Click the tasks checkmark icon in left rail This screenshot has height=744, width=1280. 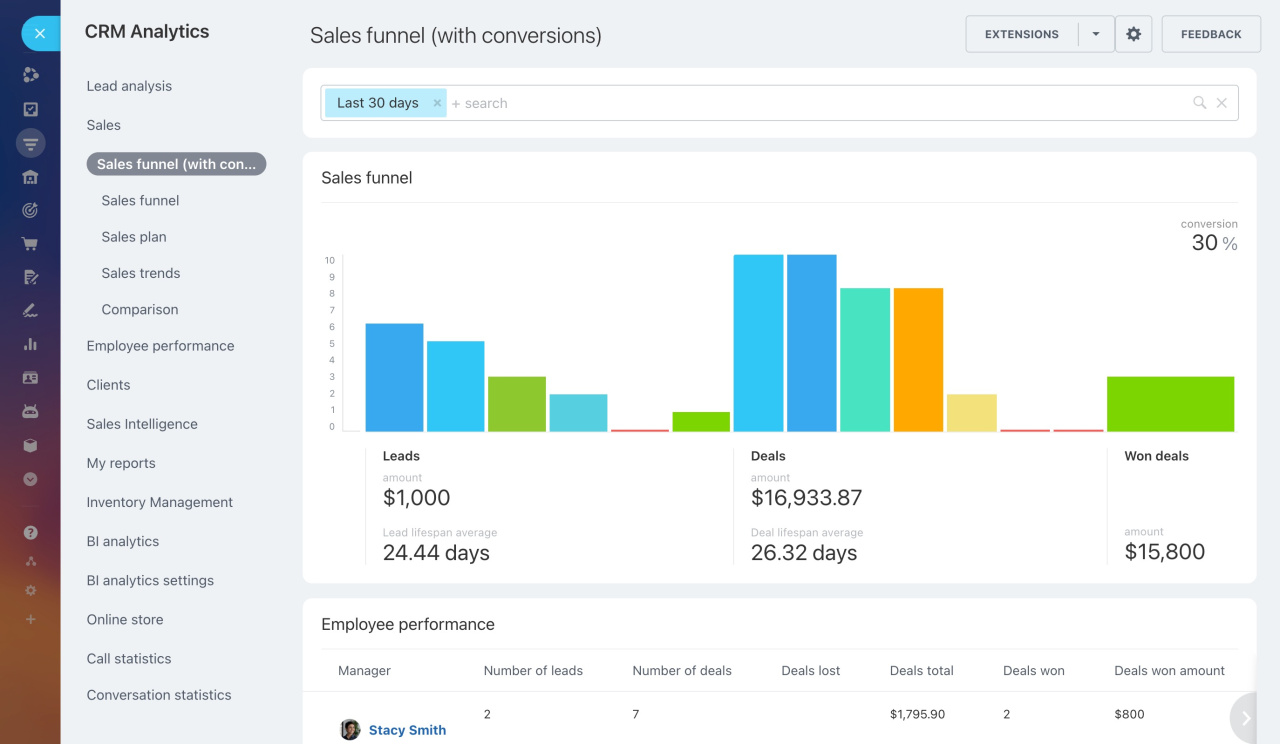[x=30, y=109]
